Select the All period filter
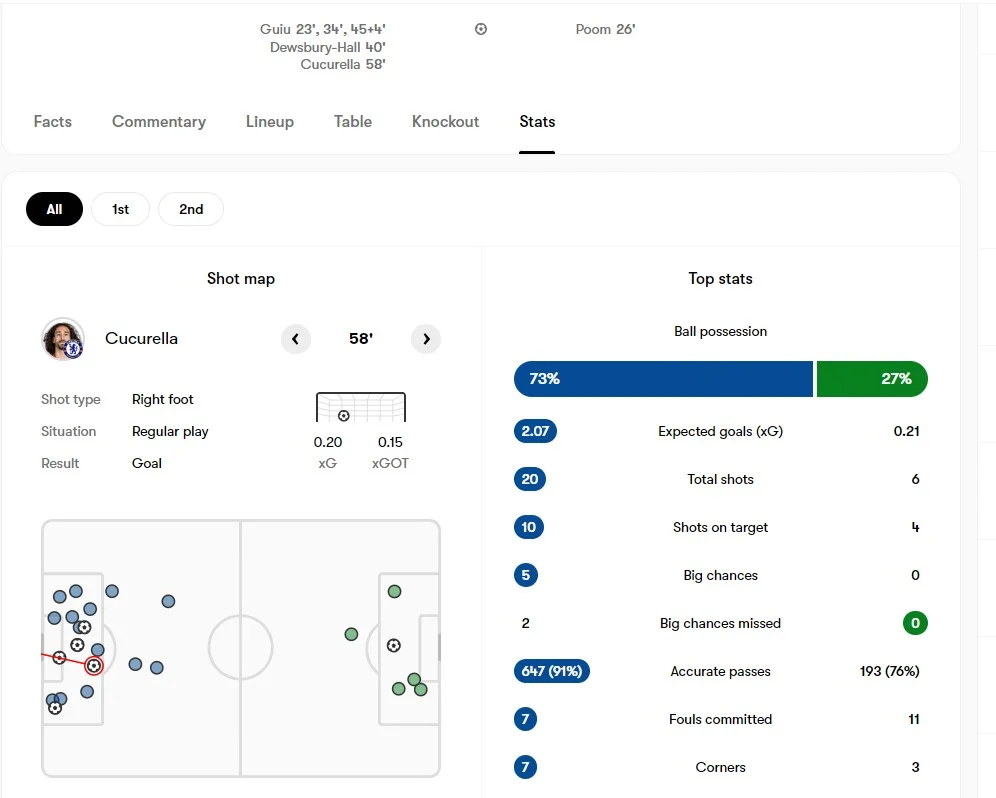Viewport: 996px width, 798px height. [54, 209]
